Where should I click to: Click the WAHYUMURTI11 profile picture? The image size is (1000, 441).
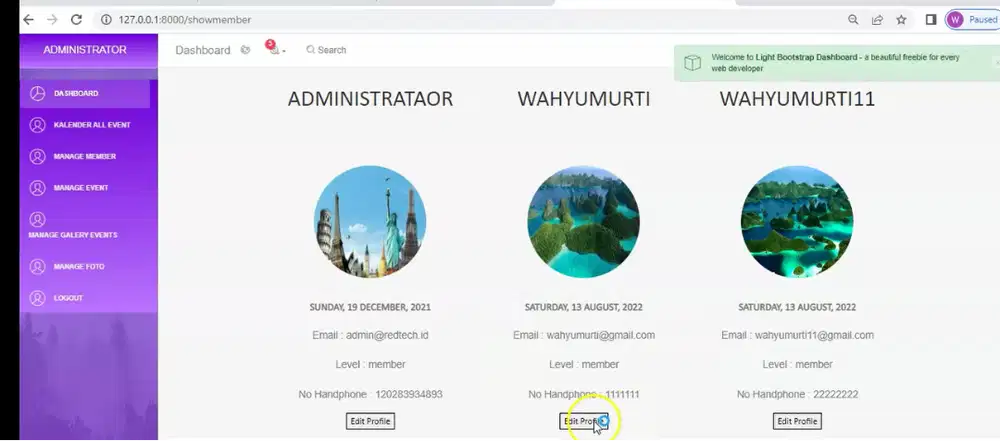(797, 221)
